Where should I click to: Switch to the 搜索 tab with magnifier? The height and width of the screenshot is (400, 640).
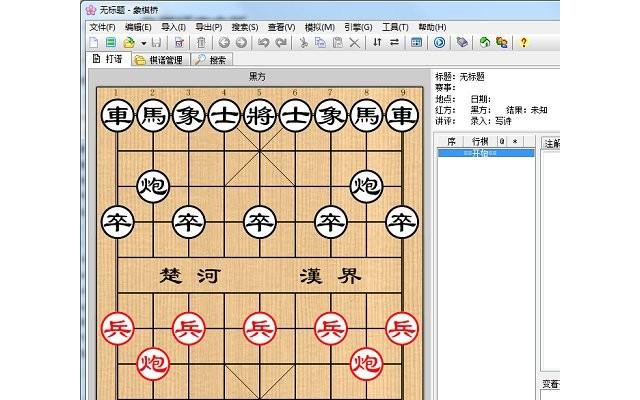click(x=211, y=60)
